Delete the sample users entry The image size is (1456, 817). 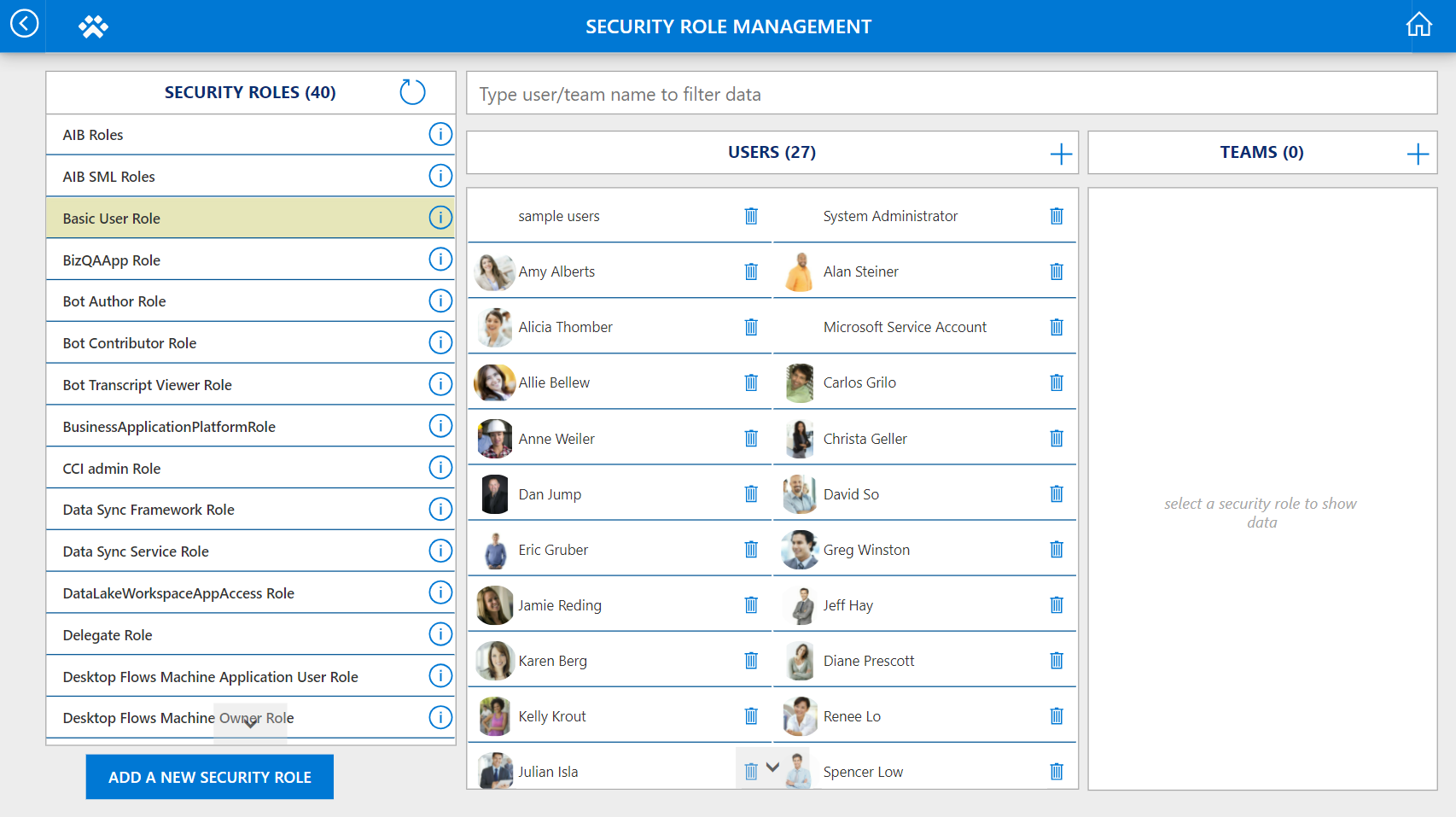click(751, 216)
